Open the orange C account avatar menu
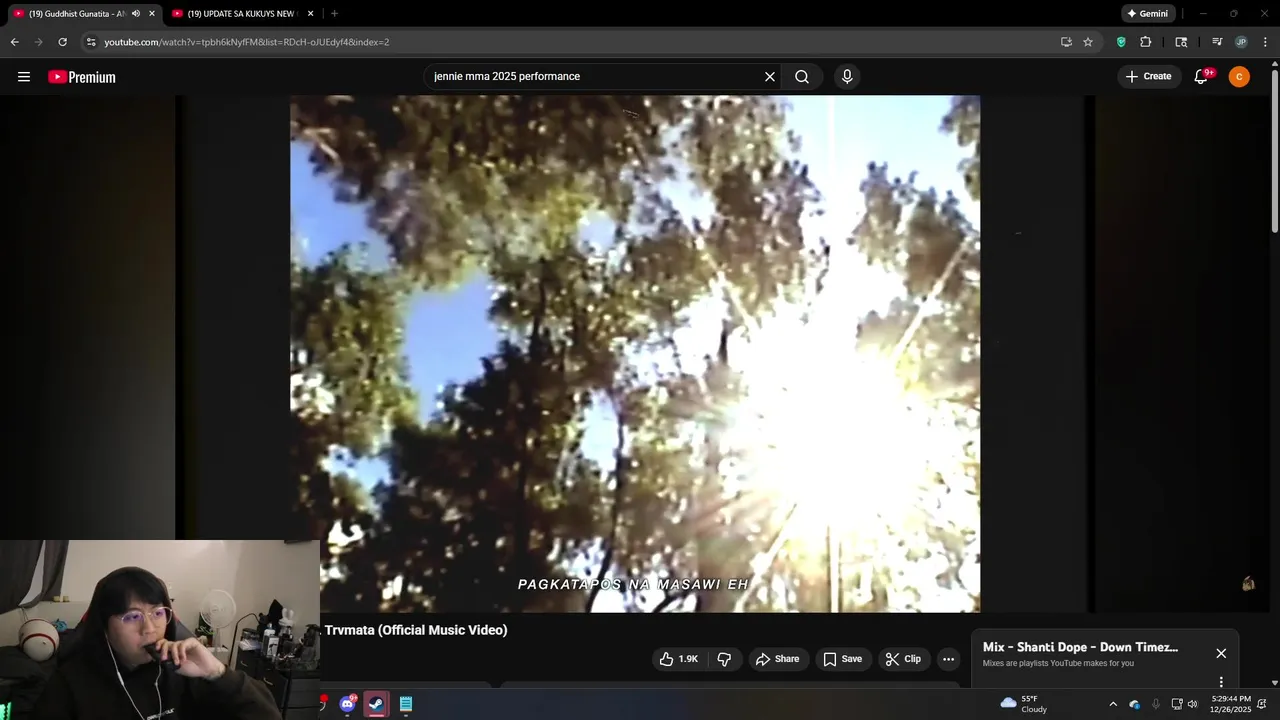1280x720 pixels. tap(1239, 77)
